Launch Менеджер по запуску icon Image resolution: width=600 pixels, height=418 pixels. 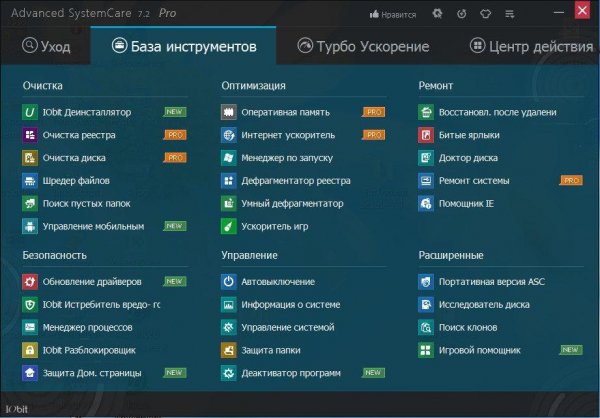229,158
